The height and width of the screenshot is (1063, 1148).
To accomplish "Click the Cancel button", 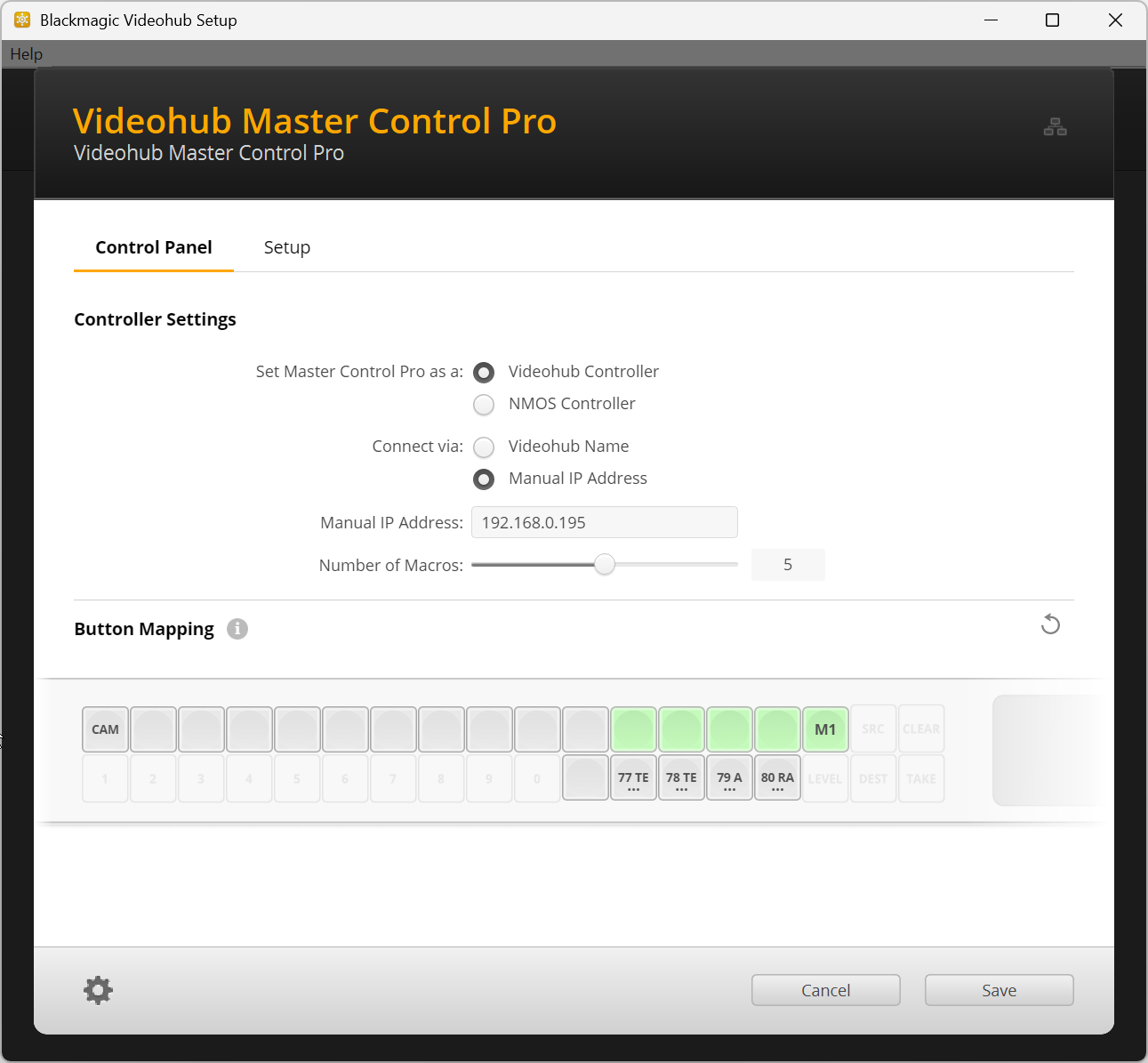I will point(826,990).
